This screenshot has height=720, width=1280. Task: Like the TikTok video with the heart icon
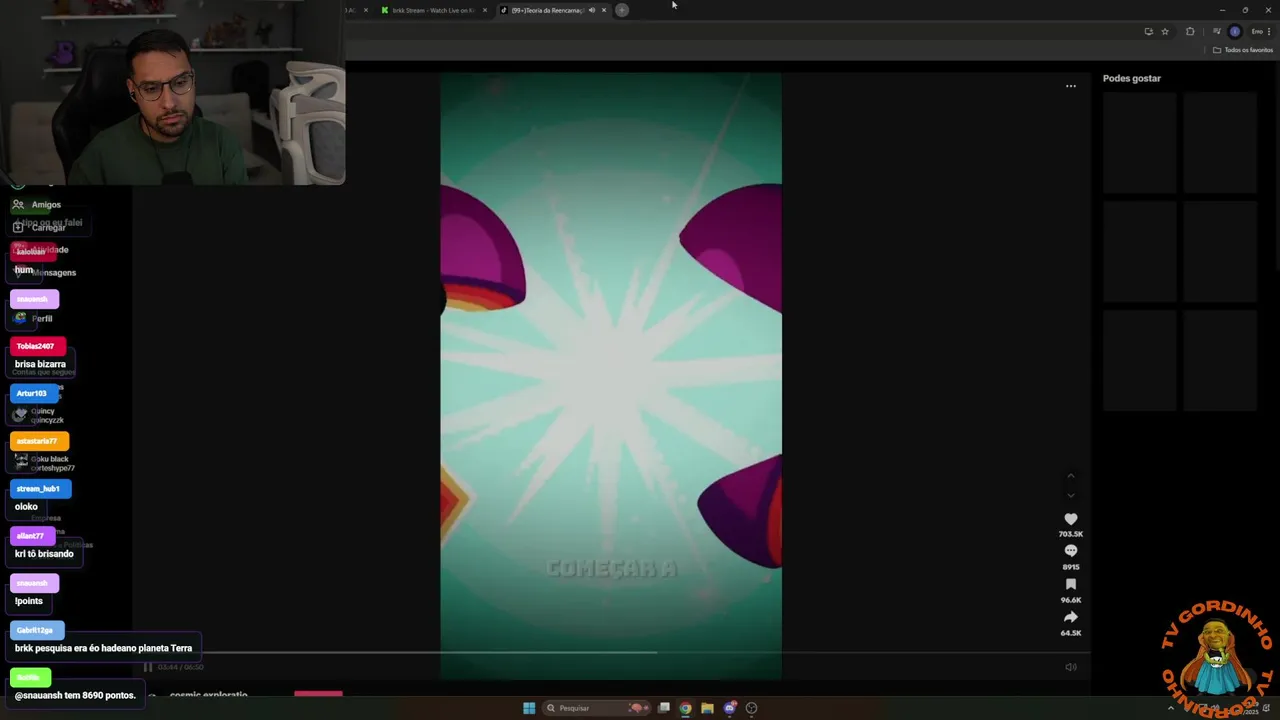pyautogui.click(x=1070, y=519)
